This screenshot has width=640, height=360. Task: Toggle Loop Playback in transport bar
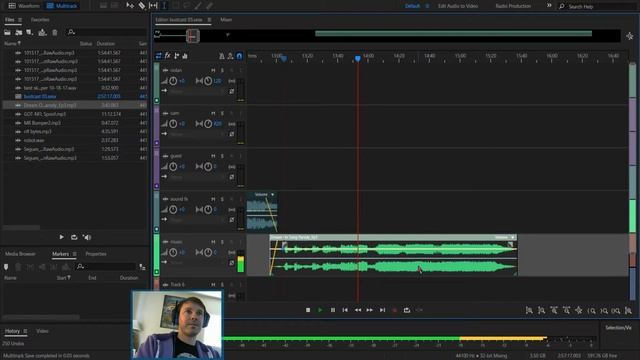(x=407, y=310)
